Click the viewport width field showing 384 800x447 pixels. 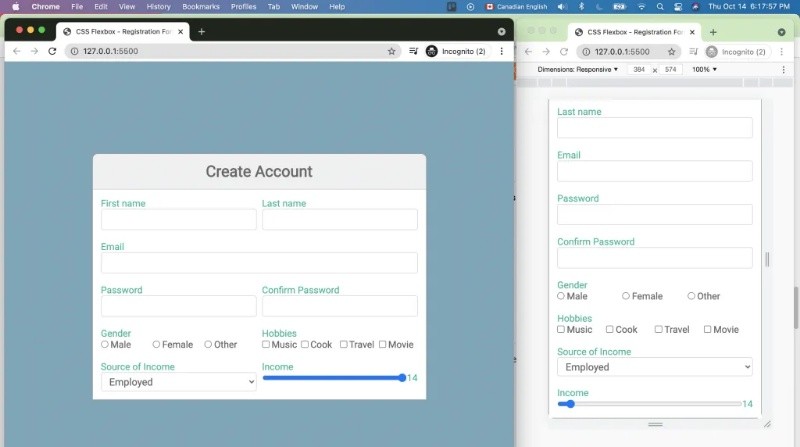coord(639,69)
